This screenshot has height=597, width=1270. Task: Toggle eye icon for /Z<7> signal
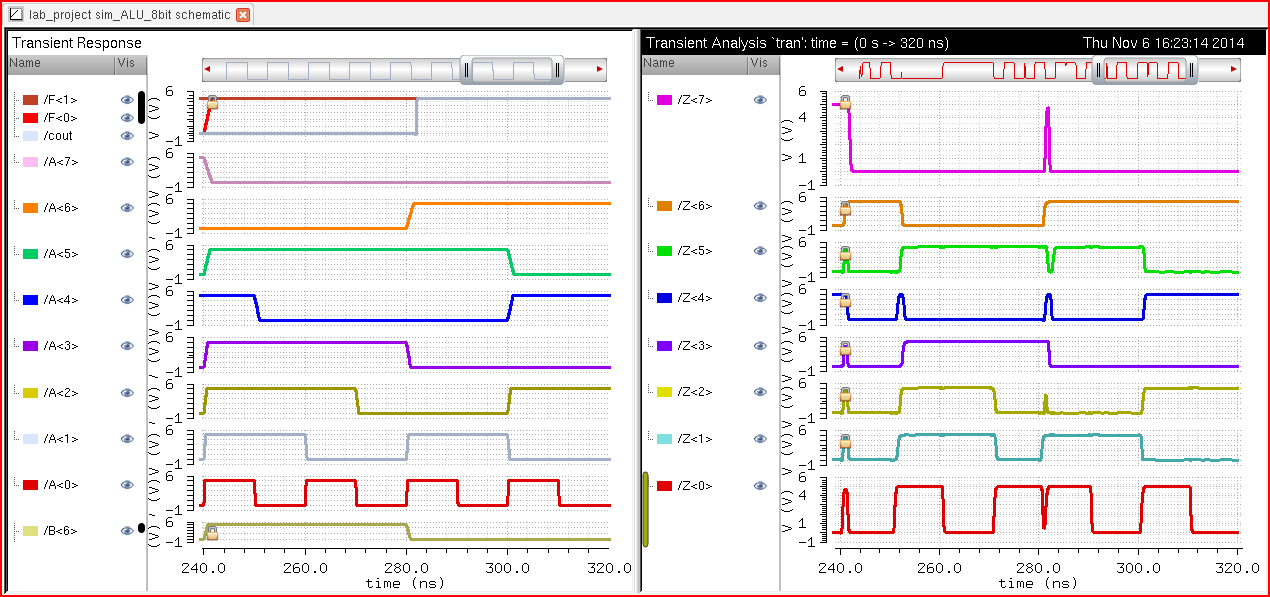click(x=760, y=100)
